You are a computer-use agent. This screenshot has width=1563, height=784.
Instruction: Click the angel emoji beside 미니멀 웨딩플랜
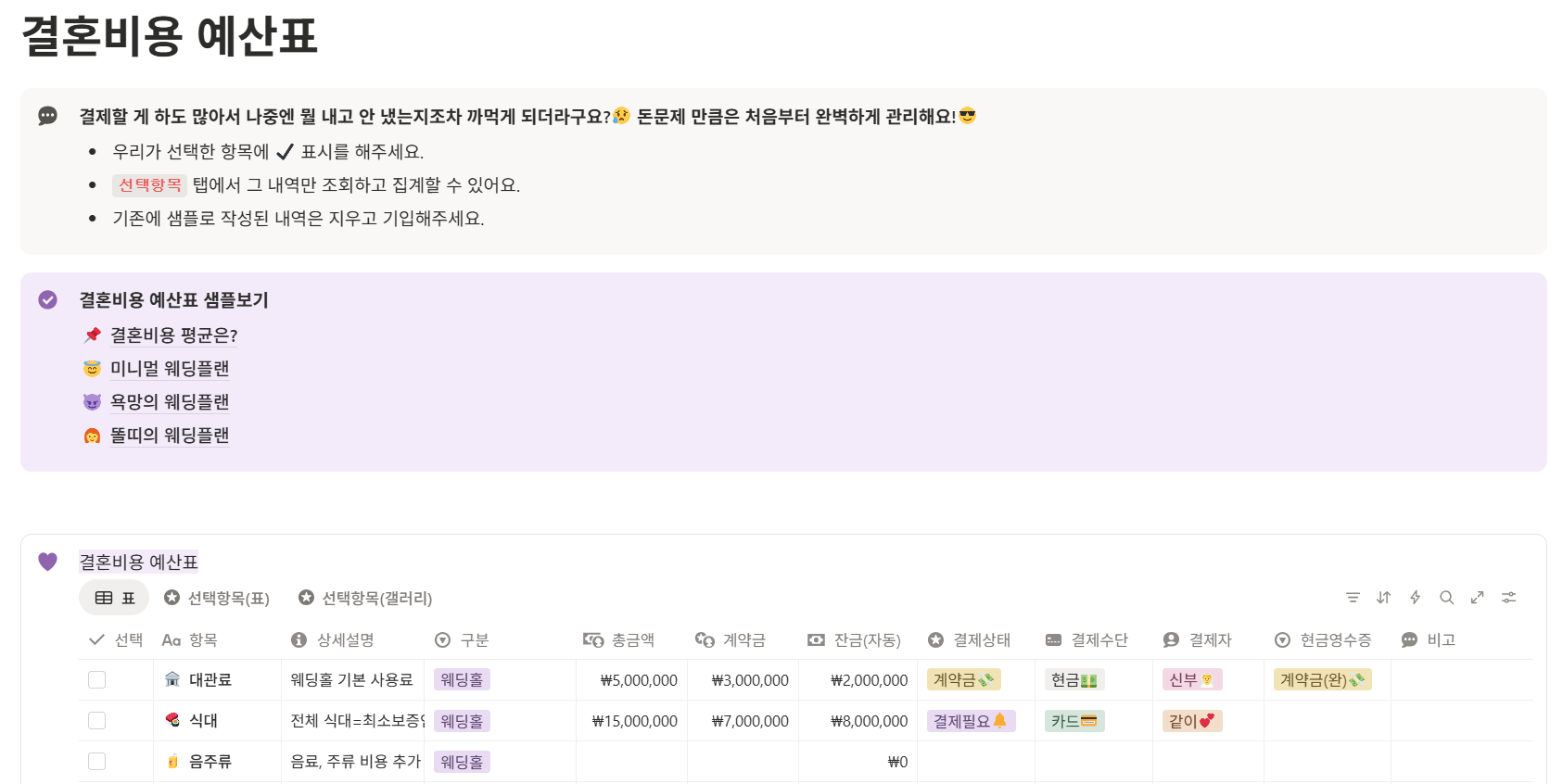tap(92, 368)
